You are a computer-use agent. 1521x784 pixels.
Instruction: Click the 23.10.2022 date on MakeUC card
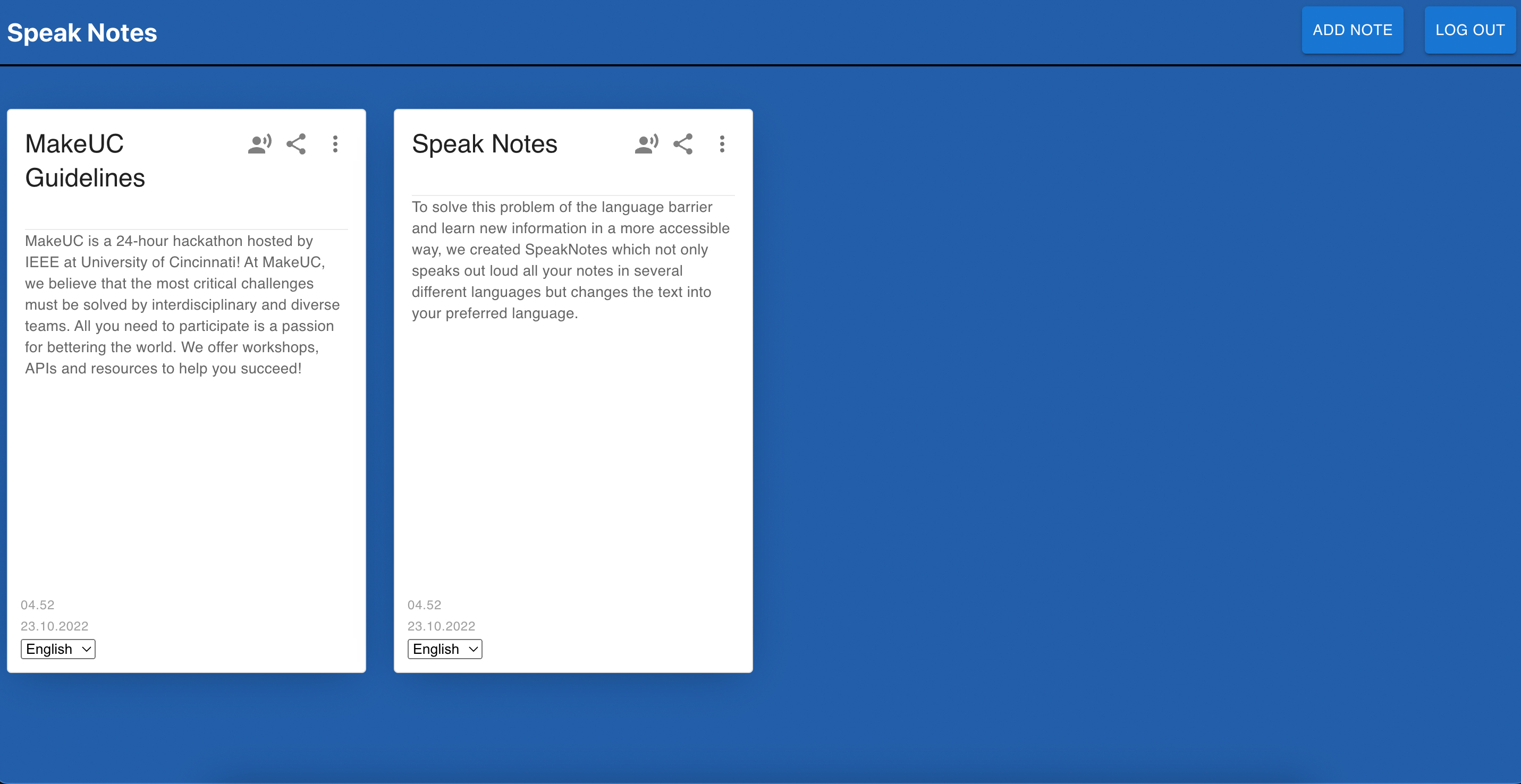[x=54, y=626]
